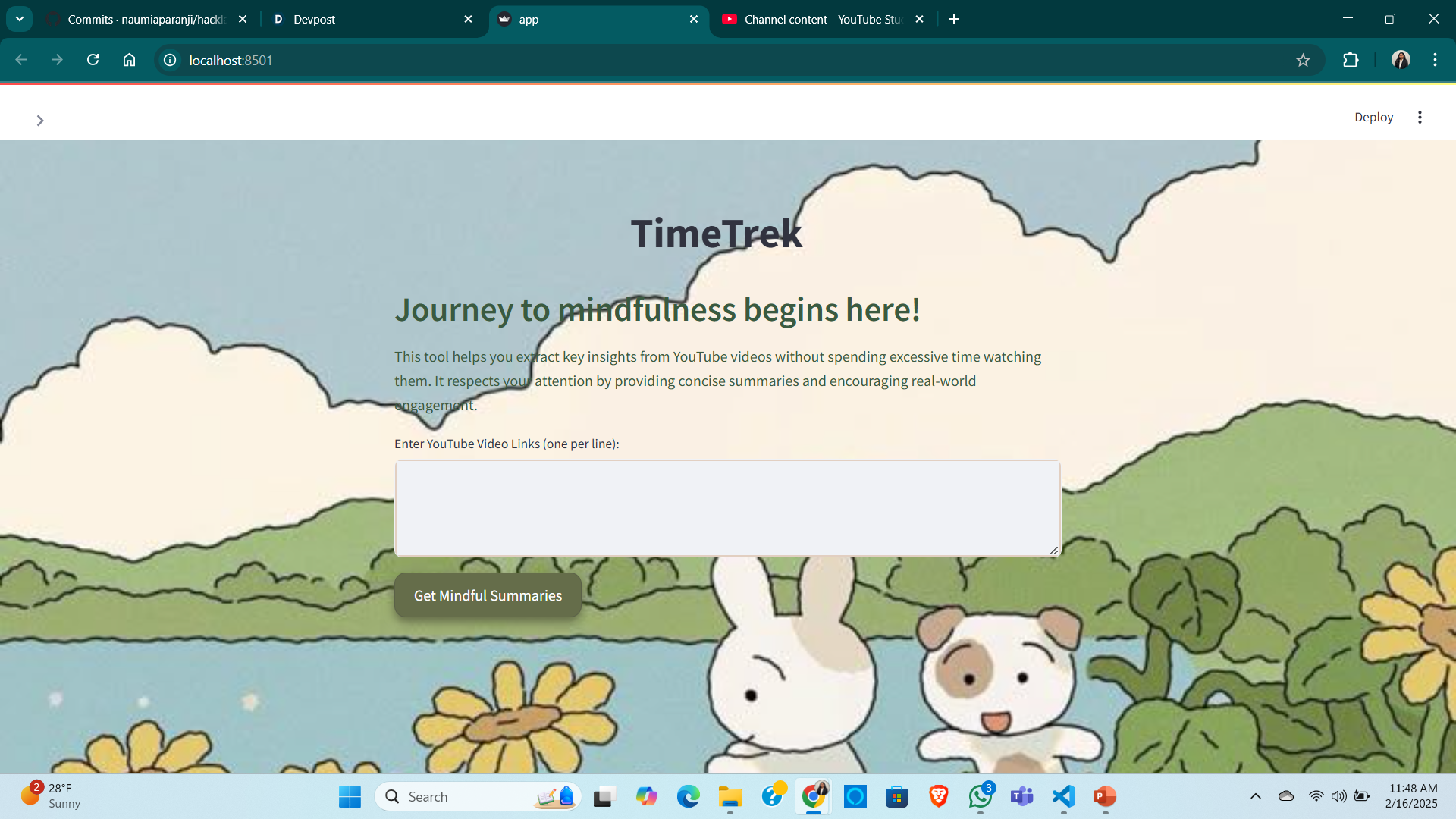Reload the localhost page
This screenshot has height=819, width=1456.
(x=93, y=60)
